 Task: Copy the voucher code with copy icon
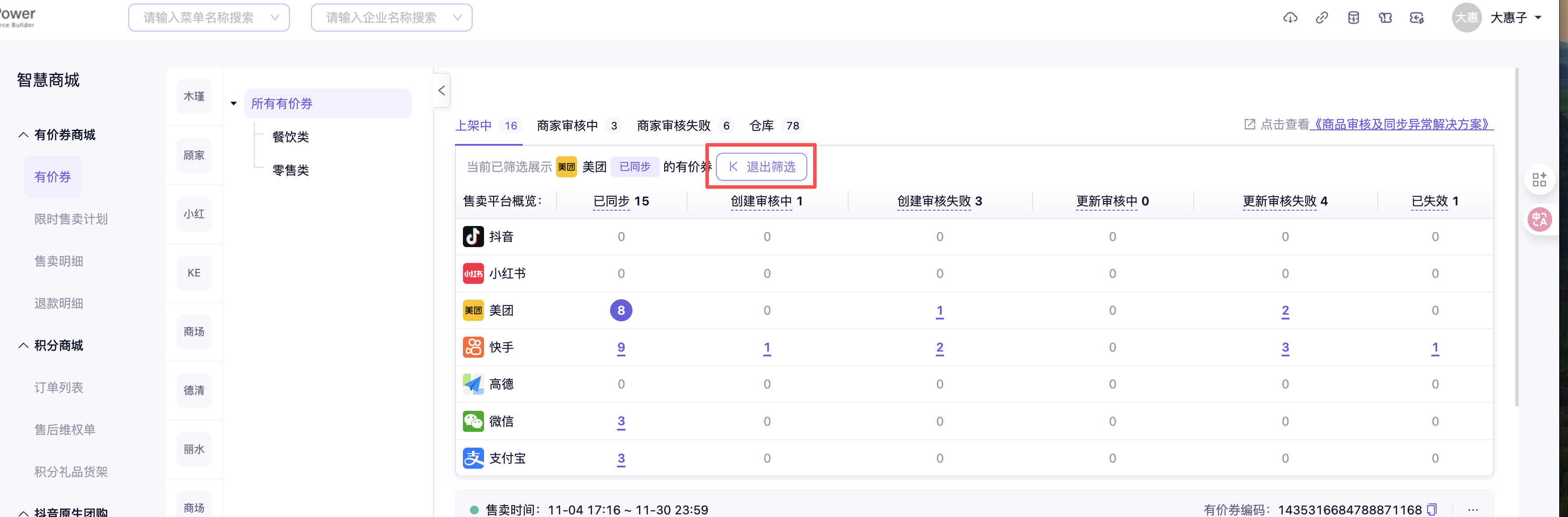point(1432,509)
